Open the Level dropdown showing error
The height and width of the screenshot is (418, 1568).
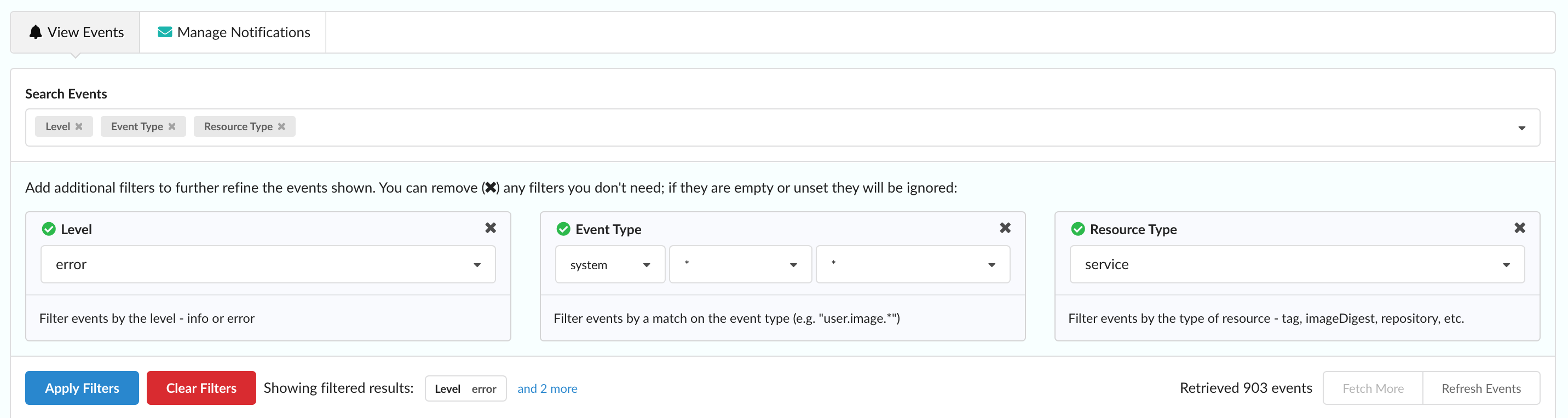coord(268,265)
